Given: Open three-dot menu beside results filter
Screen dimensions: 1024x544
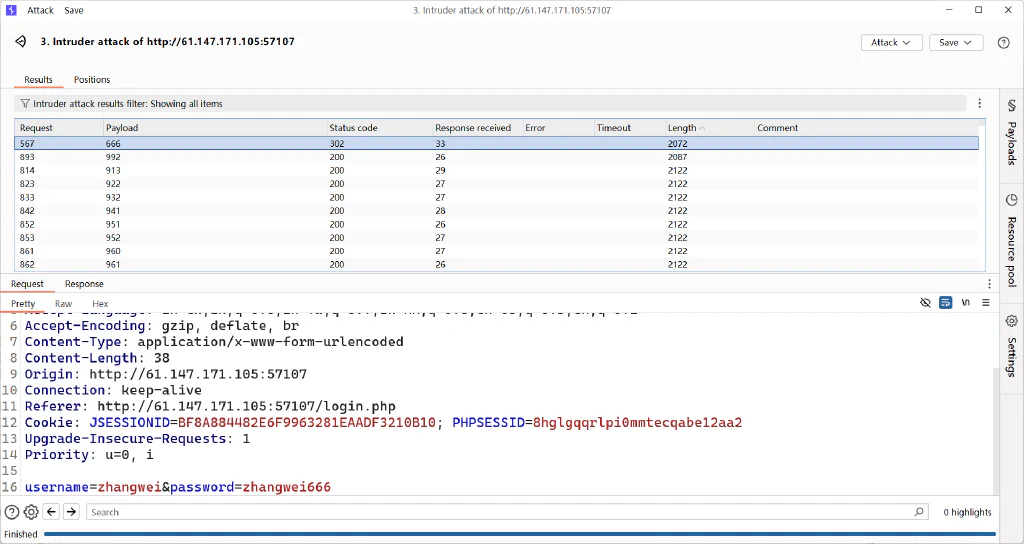Looking at the screenshot, I should pyautogui.click(x=980, y=103).
